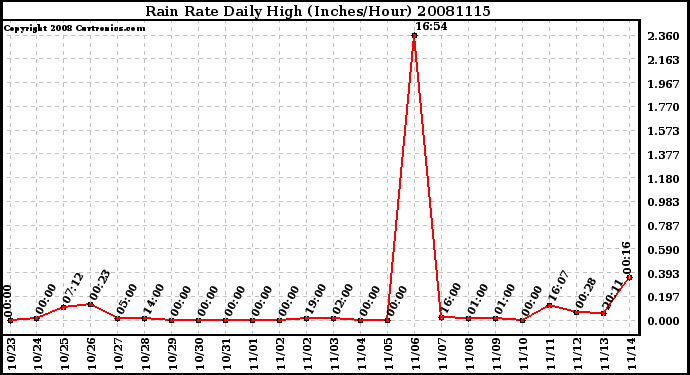Pick the 1.377 y-axis value

[x=663, y=155]
